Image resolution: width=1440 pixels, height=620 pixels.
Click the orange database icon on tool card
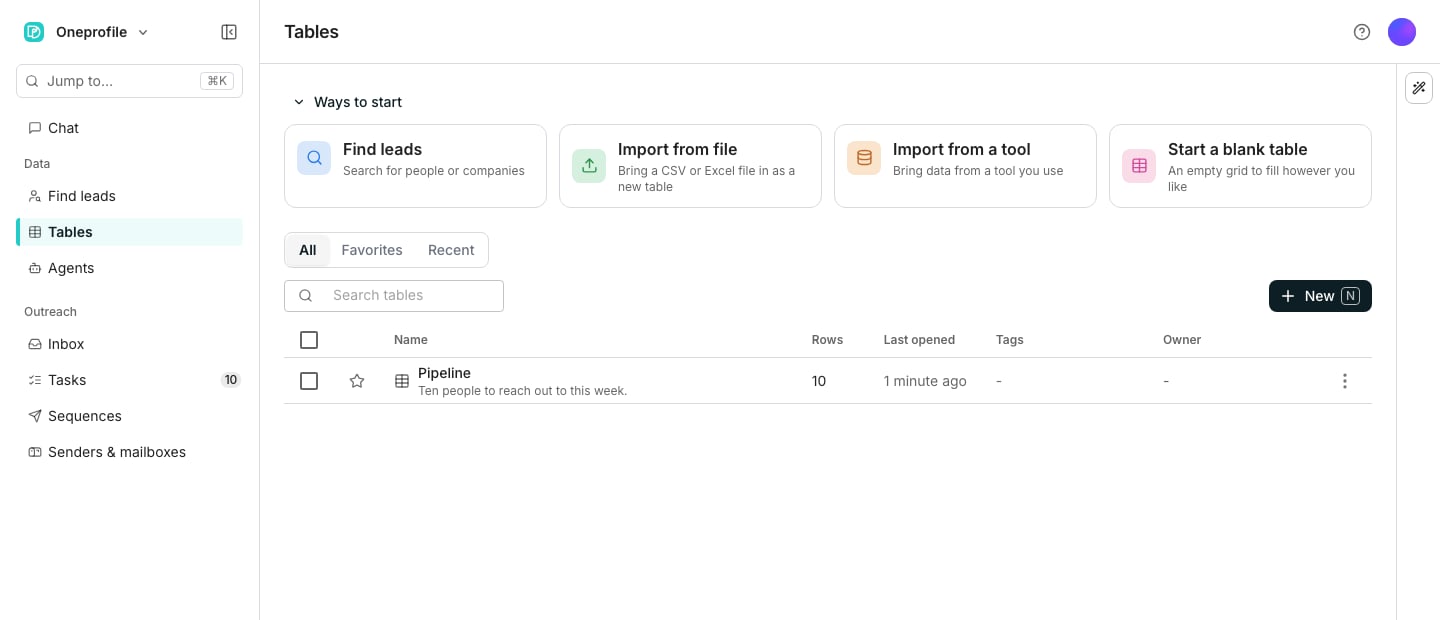pos(864,158)
